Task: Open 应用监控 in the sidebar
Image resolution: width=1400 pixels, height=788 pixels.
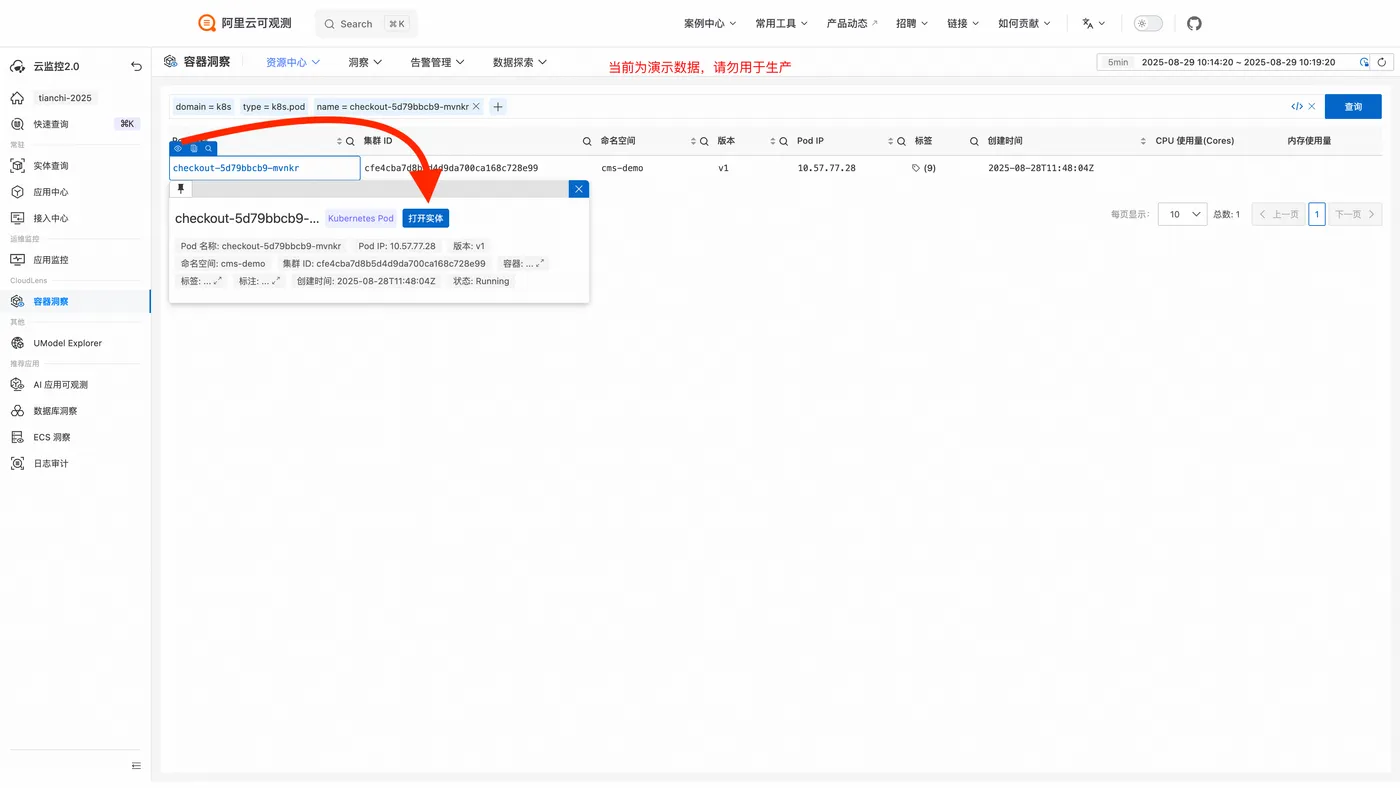Action: click(x=51, y=260)
